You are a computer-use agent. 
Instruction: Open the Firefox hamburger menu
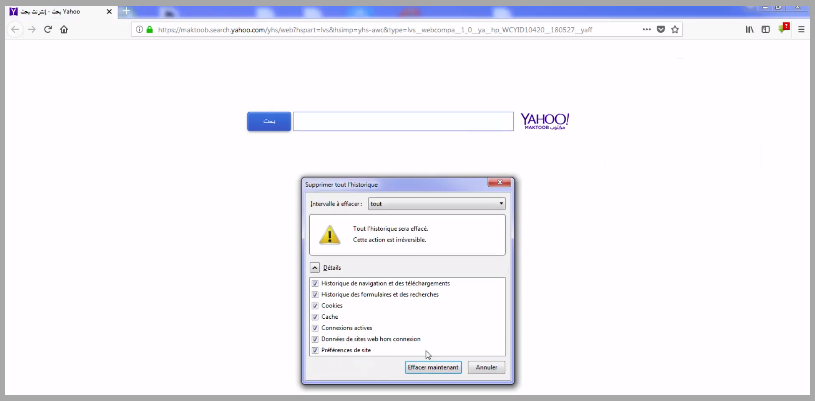(800, 30)
